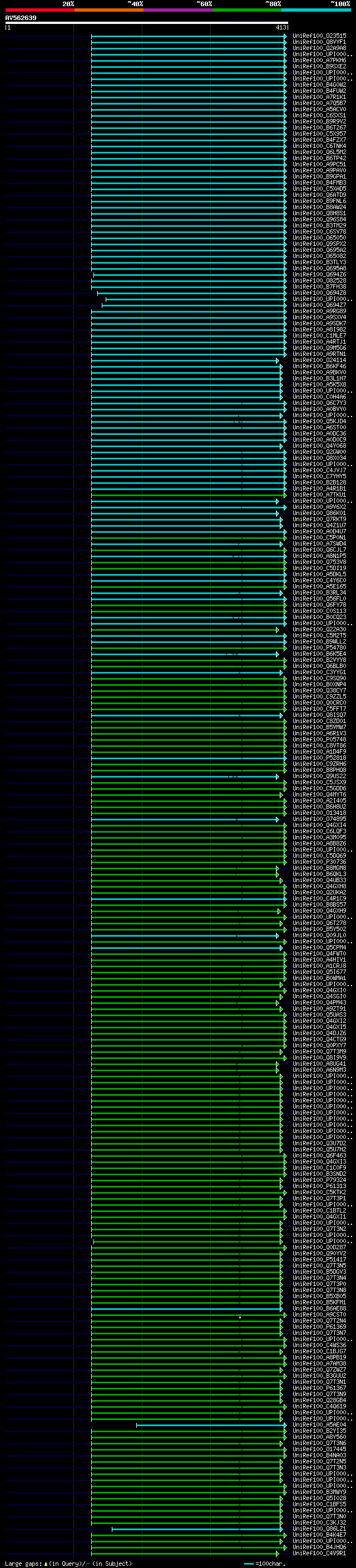This screenshot has height=1568, width=356.
Task: Select label UniRef100_A4RTJ1
Action: click(319, 342)
